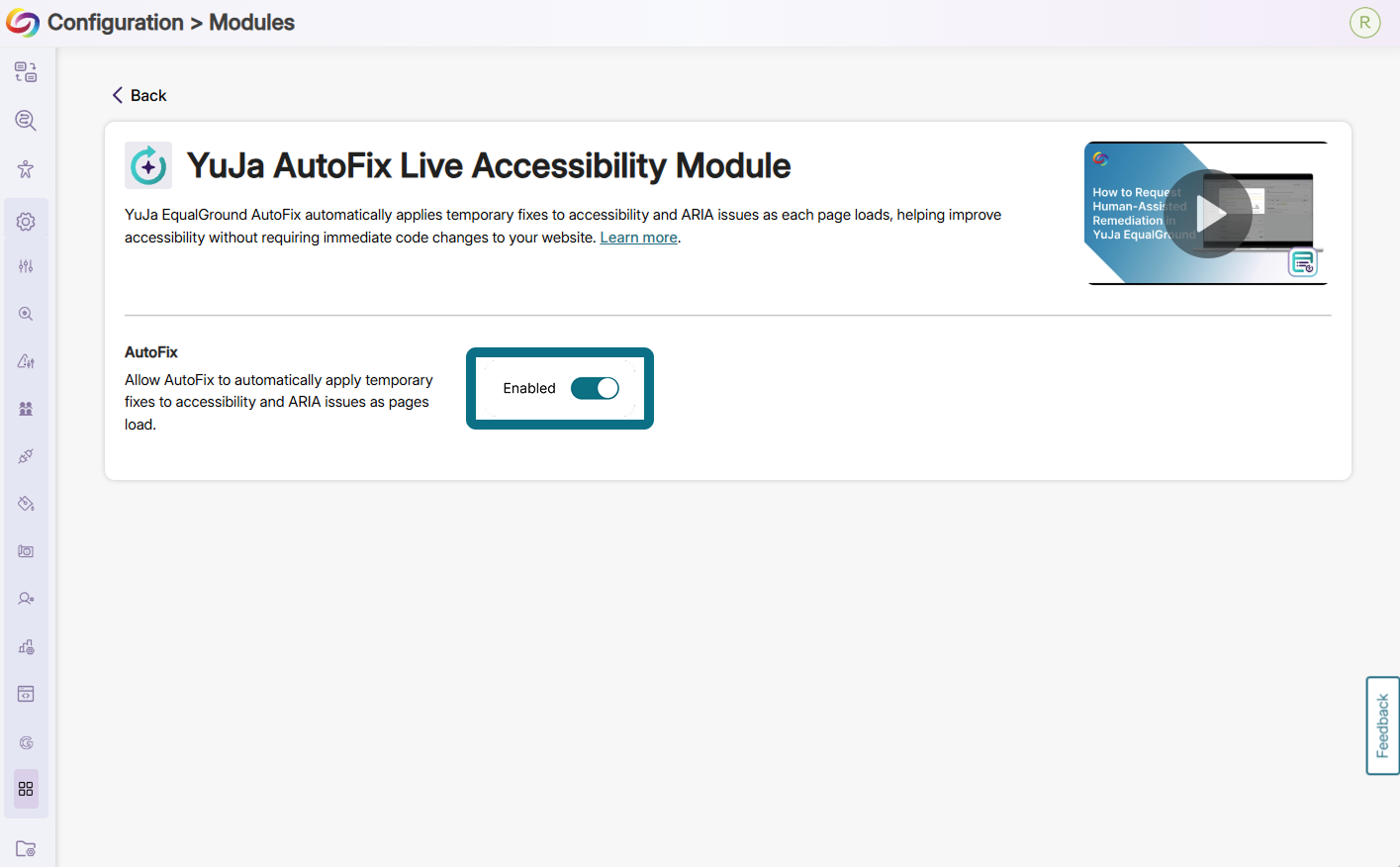Viewport: 1400px width, 867px height.
Task: Click the AutoFix module icon beside the title
Action: click(x=148, y=165)
